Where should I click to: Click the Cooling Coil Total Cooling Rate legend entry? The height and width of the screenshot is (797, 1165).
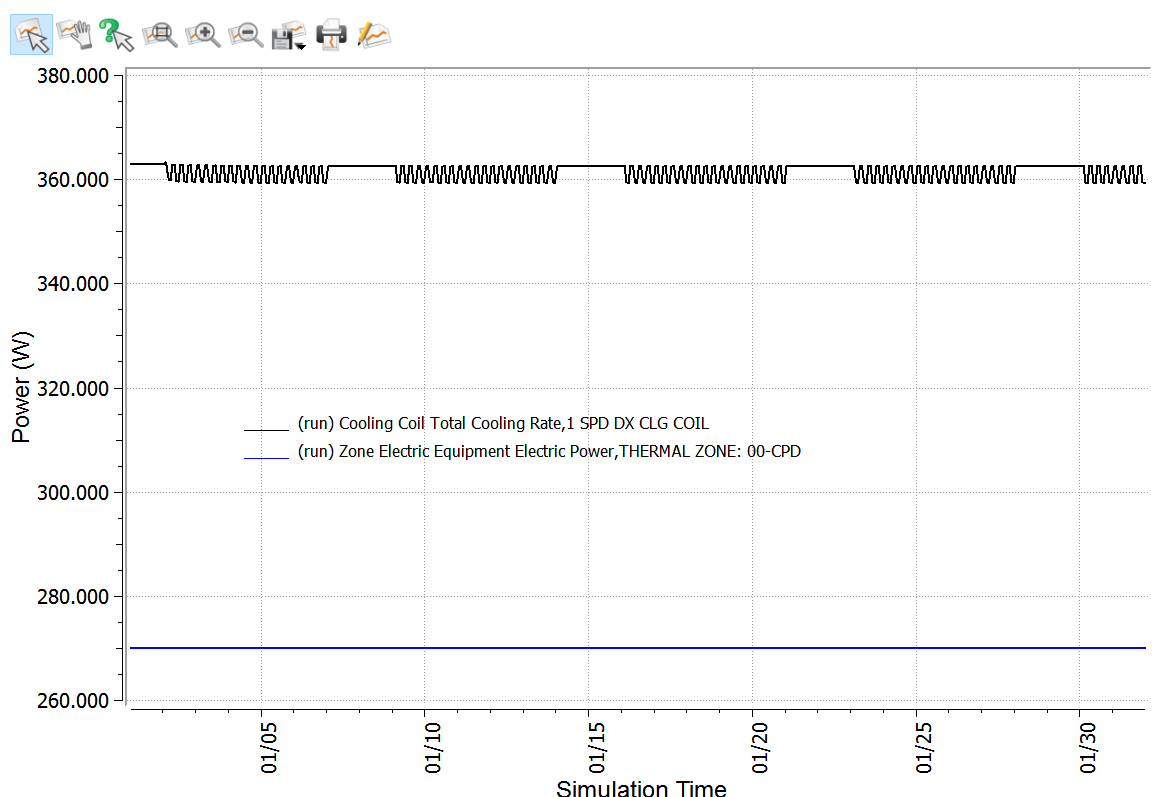click(x=503, y=423)
